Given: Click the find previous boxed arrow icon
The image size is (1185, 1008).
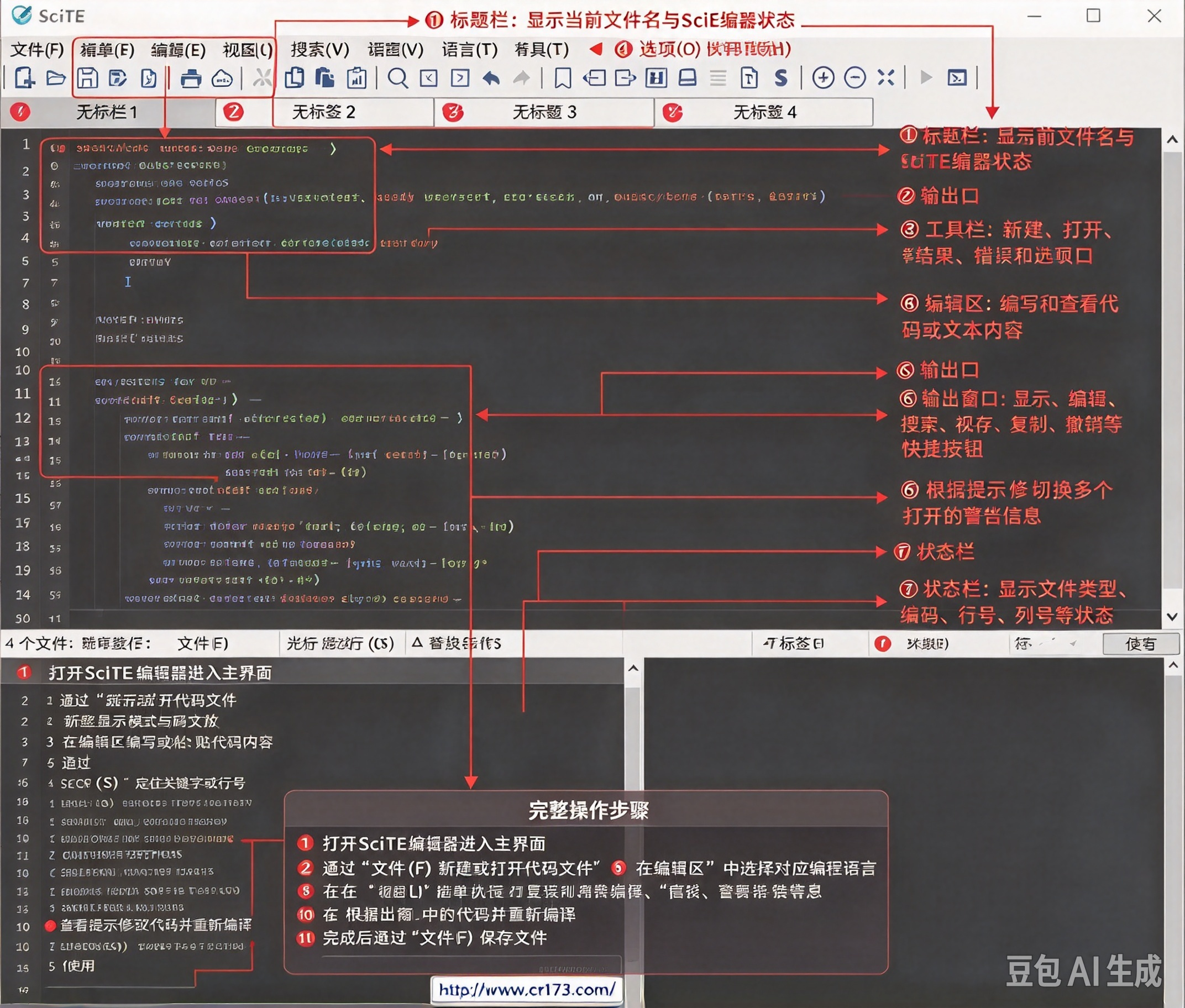Looking at the screenshot, I should point(428,78).
